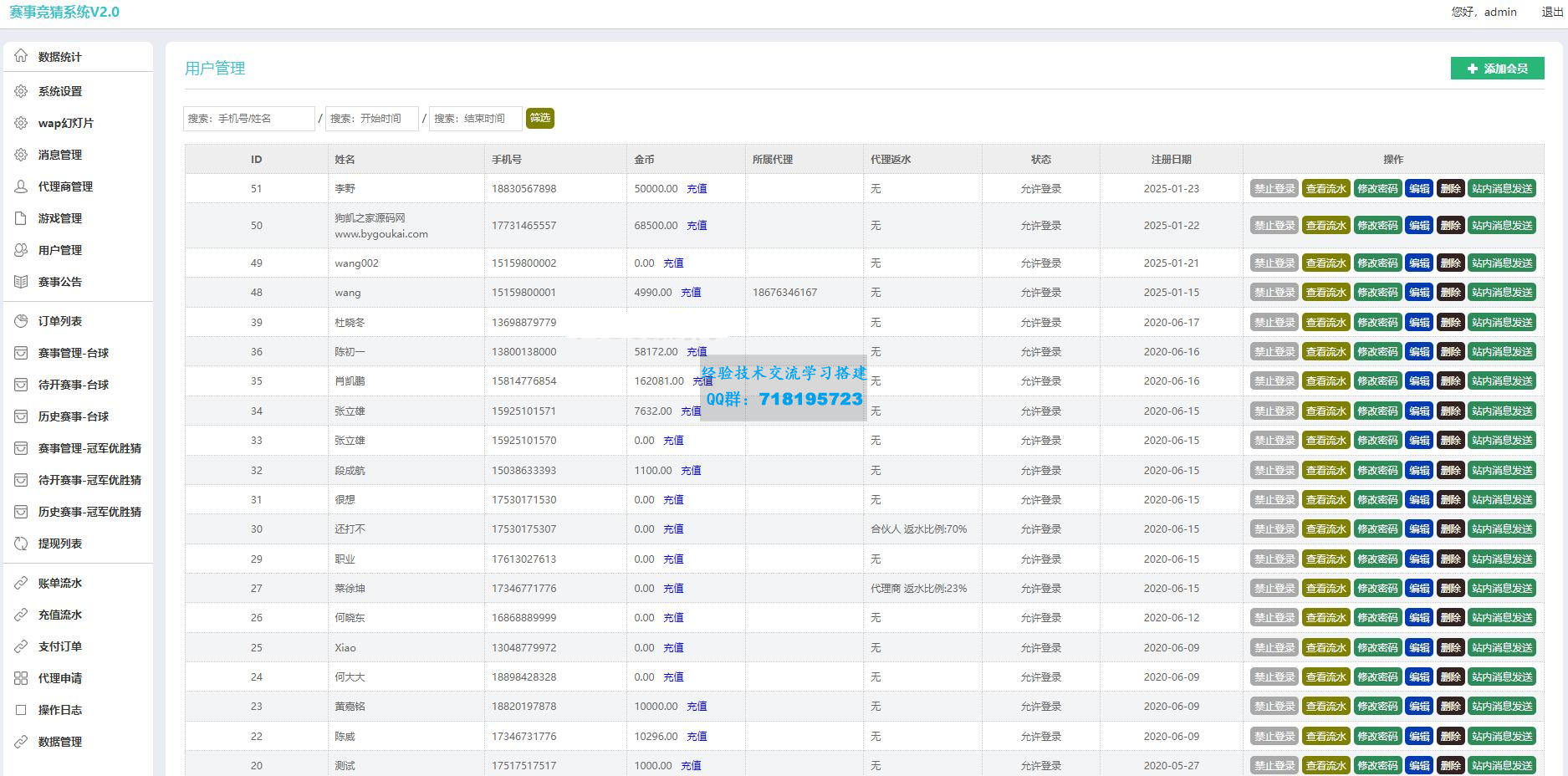The width and height of the screenshot is (1568, 776).
Task: Open wap幻灯片 menu item
Action: (x=65, y=123)
